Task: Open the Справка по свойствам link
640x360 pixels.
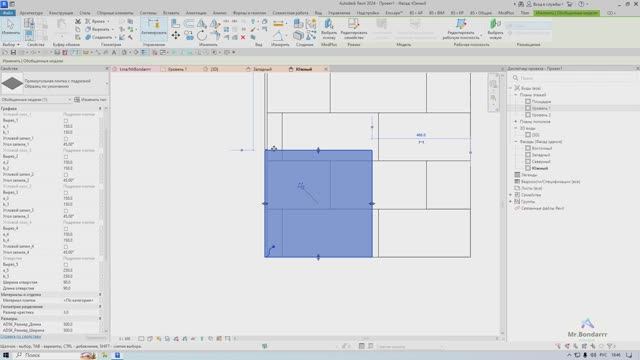Action: click(21, 337)
